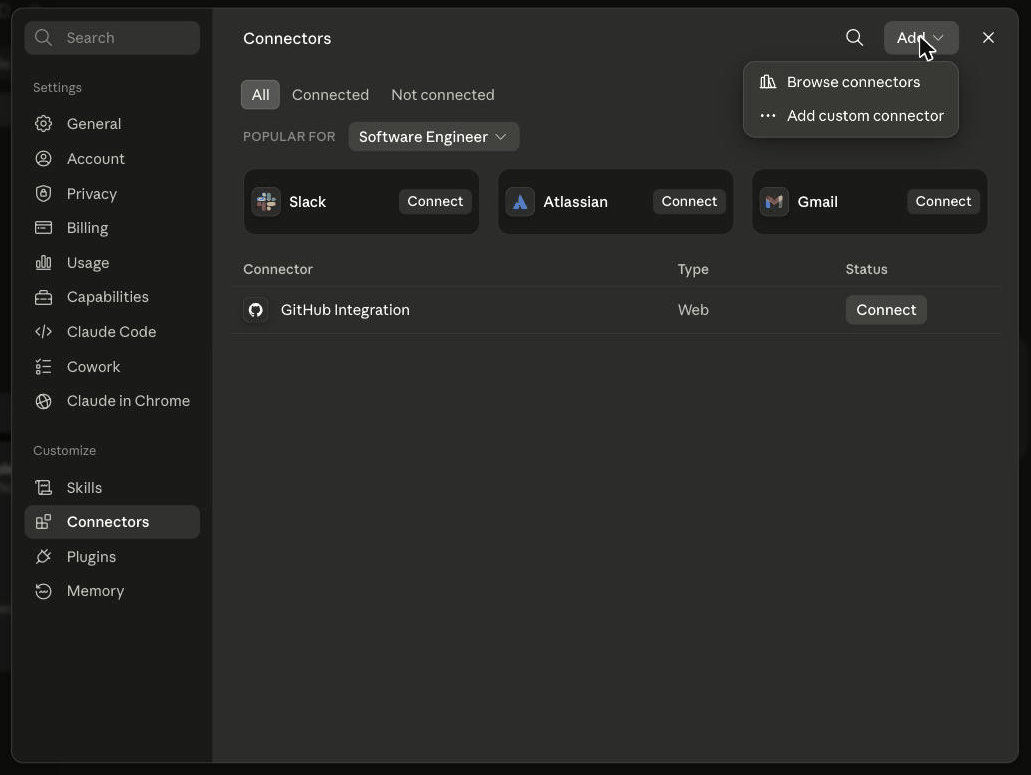Viewport: 1031px width, 775px height.
Task: Click the Browse connectors library icon
Action: 767,82
